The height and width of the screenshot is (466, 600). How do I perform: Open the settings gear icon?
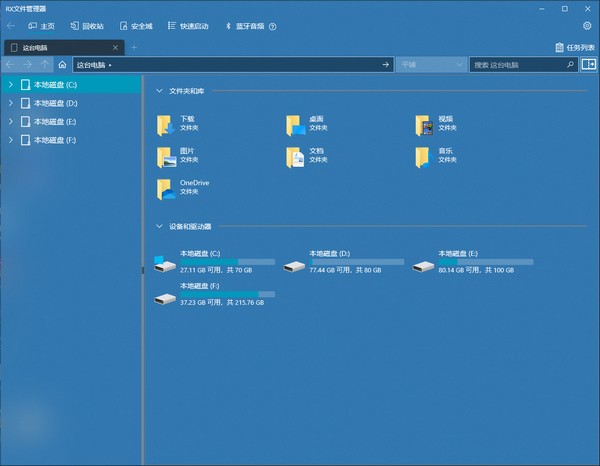click(x=587, y=26)
